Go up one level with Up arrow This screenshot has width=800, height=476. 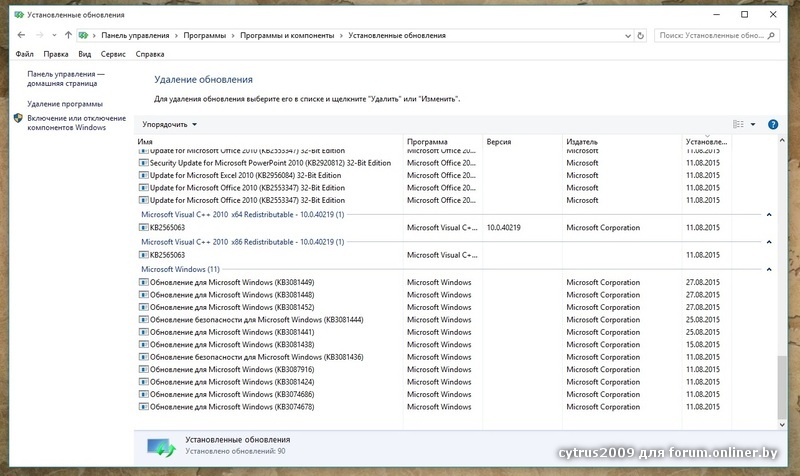tap(68, 35)
